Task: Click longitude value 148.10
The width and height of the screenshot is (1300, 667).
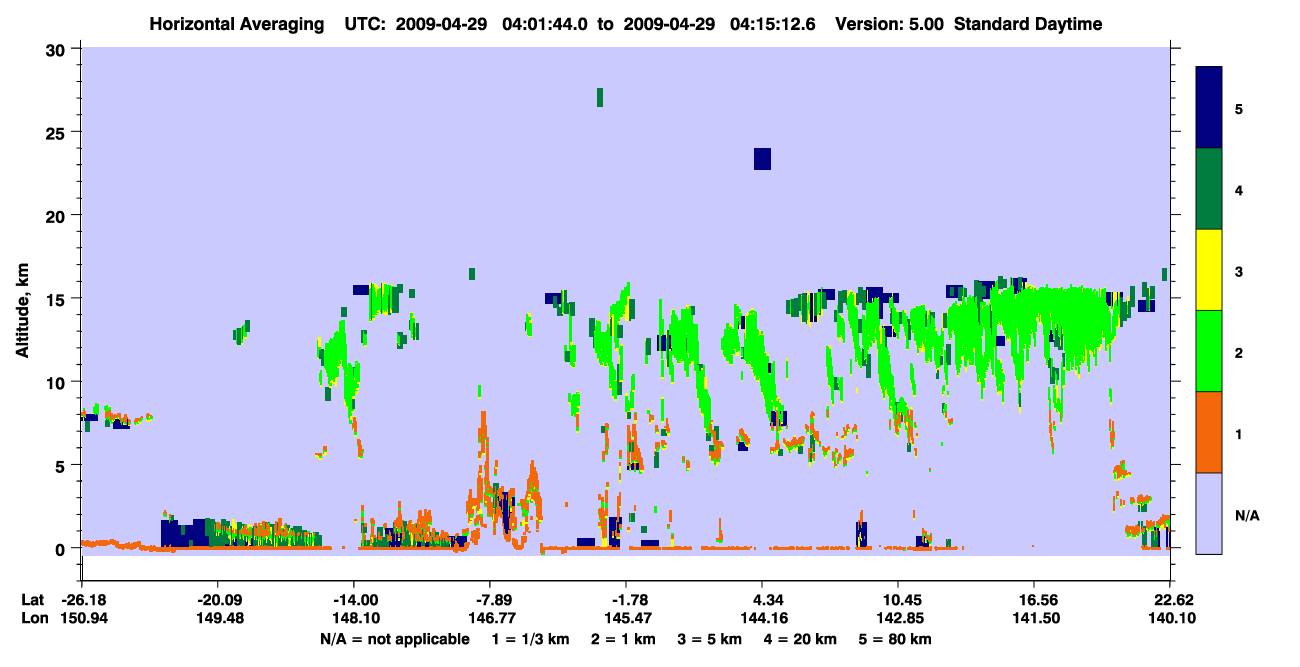Action: click(354, 619)
